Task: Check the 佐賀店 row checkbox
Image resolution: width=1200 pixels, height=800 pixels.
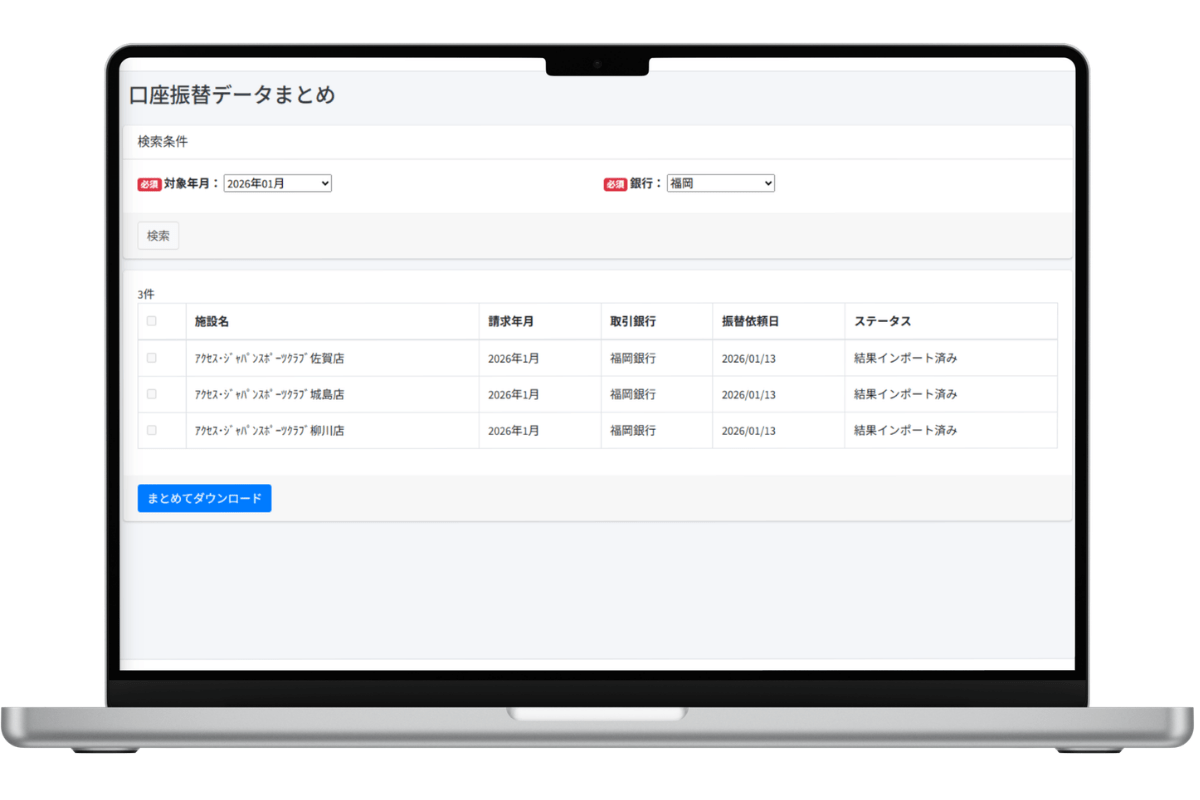Action: coord(153,357)
